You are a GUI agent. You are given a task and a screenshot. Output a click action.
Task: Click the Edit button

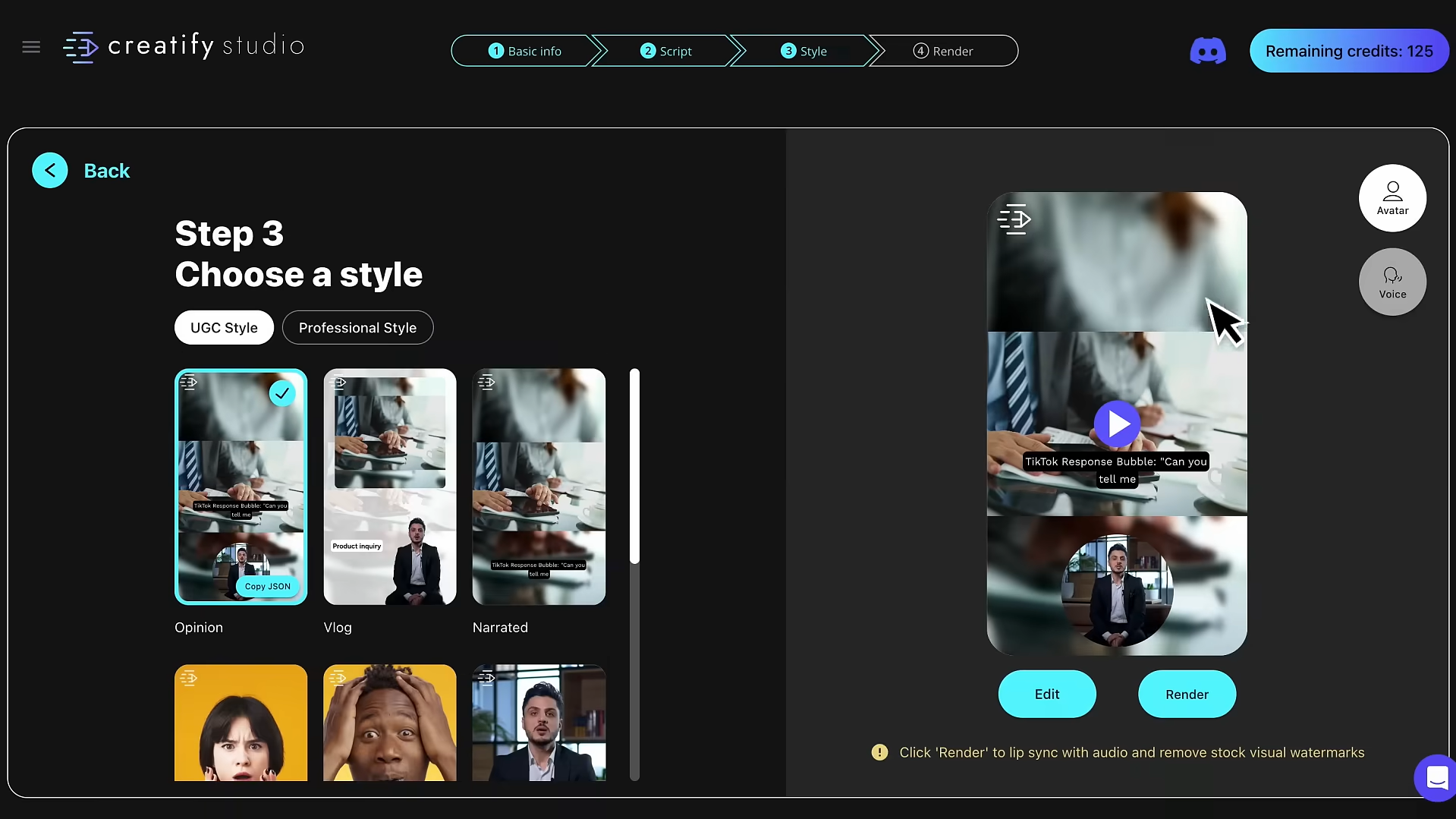pos(1046,694)
